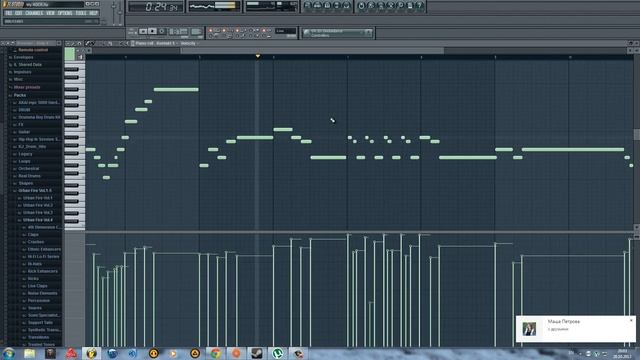Image resolution: width=640 pixels, height=360 pixels.
Task: Open the CHANNELS menu
Action: (x=34, y=13)
